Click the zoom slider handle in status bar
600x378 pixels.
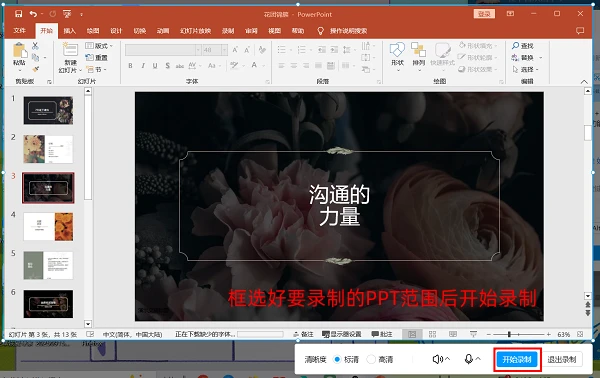click(509, 334)
